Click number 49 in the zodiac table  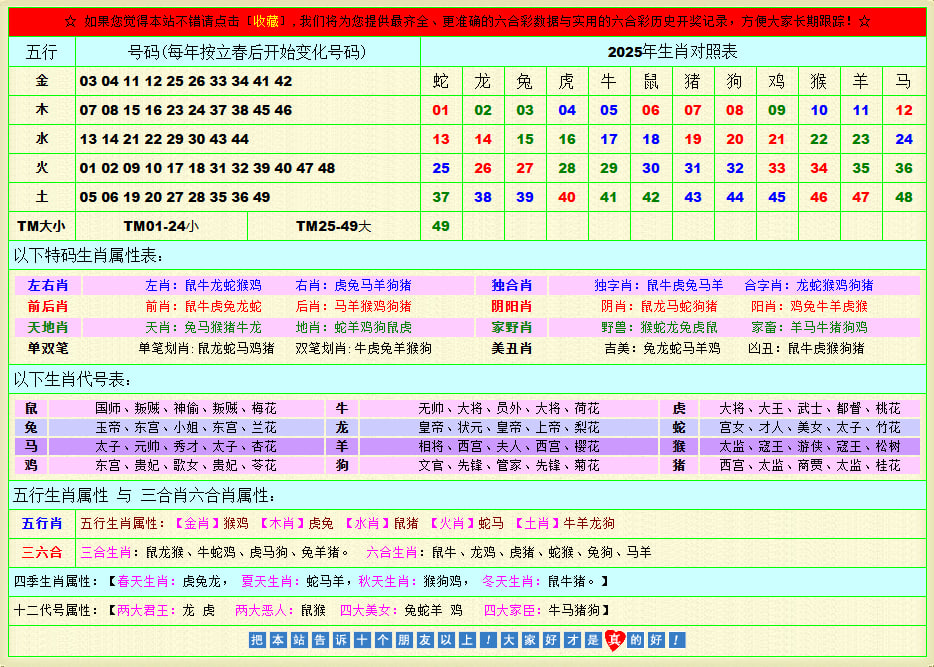click(441, 226)
